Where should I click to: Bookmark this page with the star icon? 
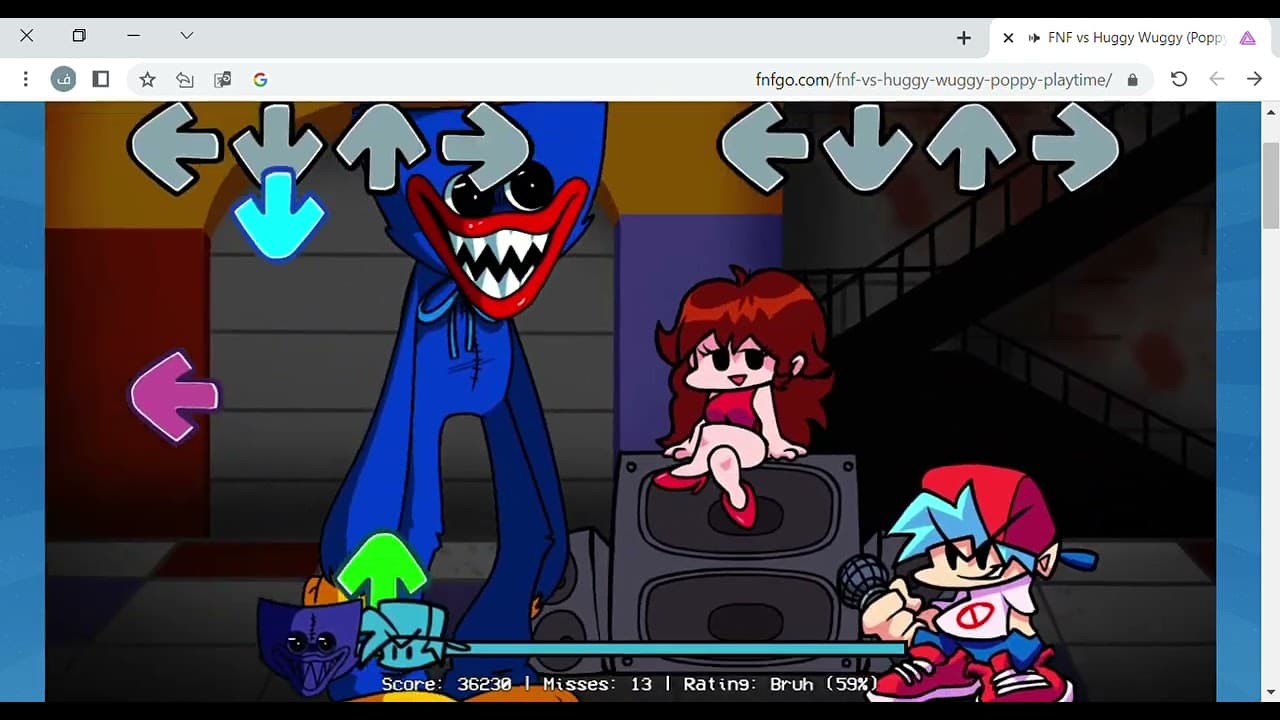[x=147, y=79]
